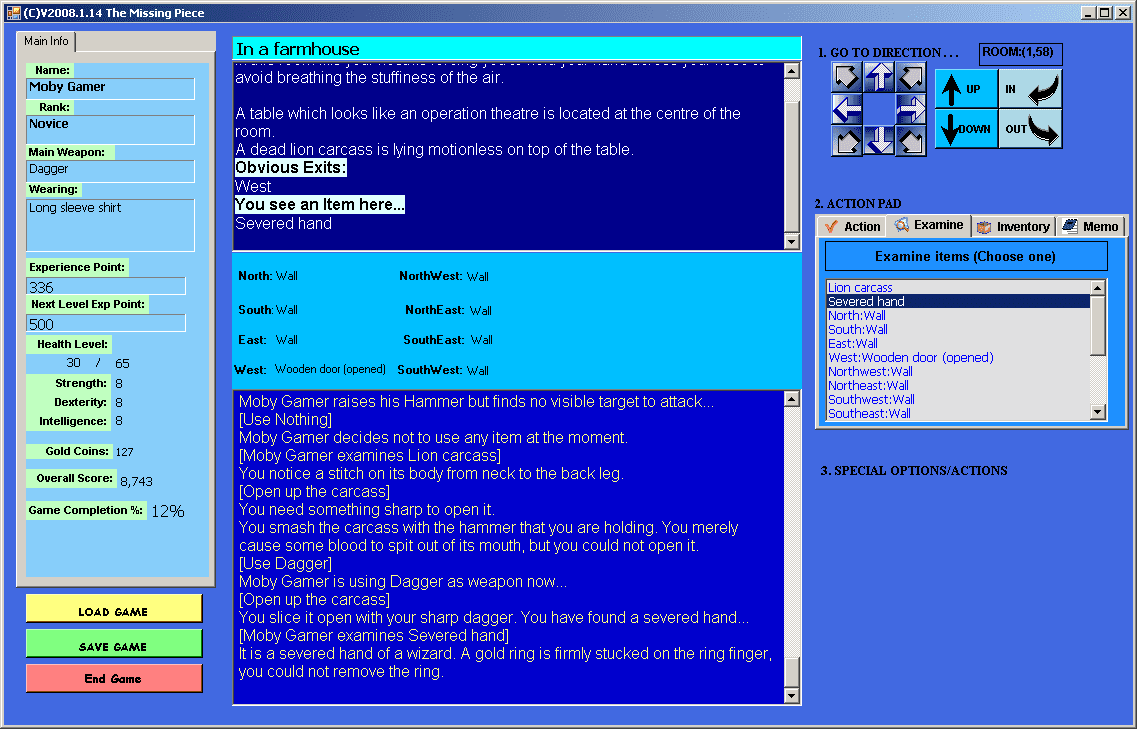1137x729 pixels.
Task: Click the south direction arrow
Action: click(879, 140)
